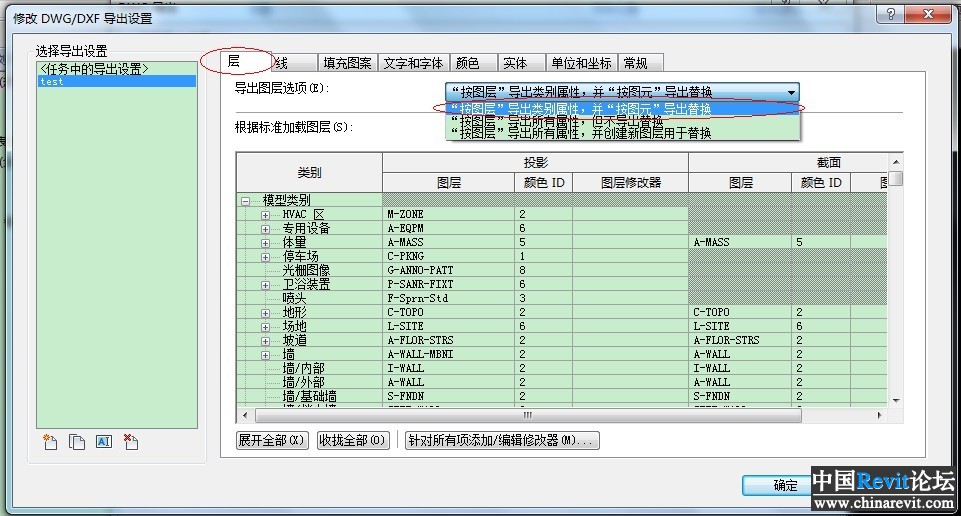Screen dimensions: 961x516
Task: Click the horizontal scrollbar thumb
Action: click(x=528, y=415)
